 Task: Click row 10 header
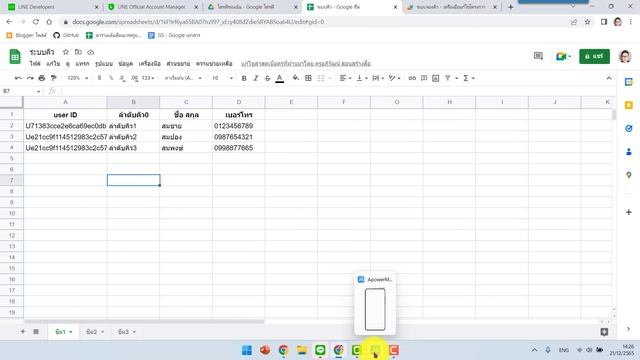pyautogui.click(x=12, y=213)
